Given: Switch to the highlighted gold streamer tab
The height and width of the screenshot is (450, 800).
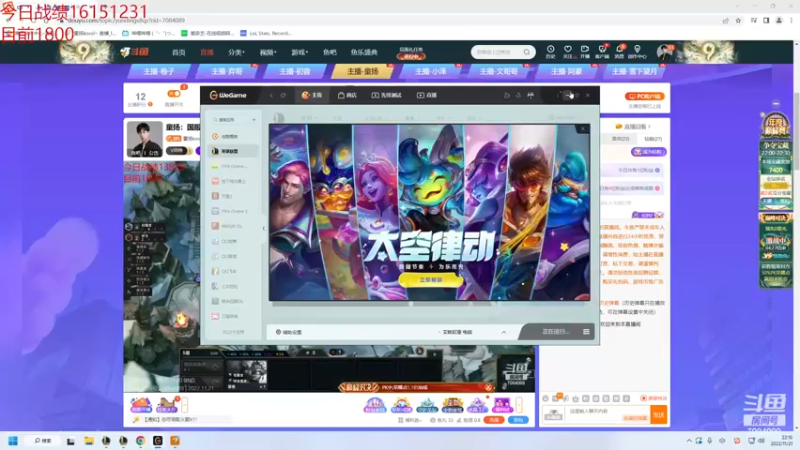Looking at the screenshot, I should click(363, 71).
